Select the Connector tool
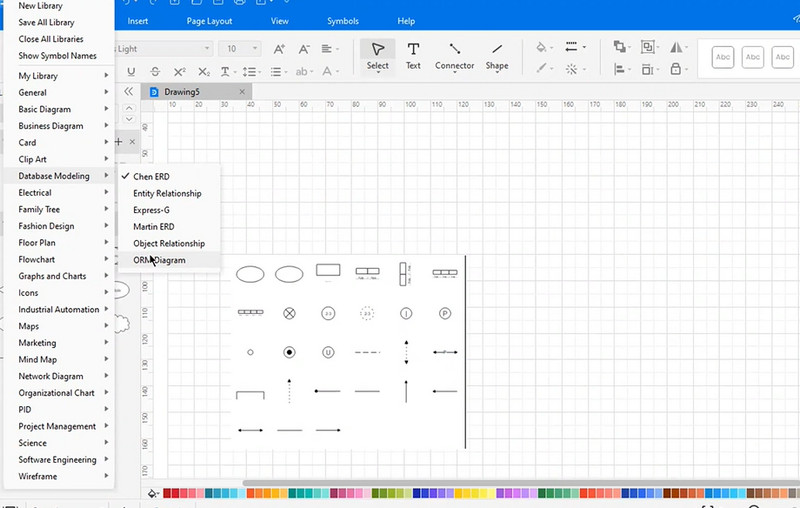This screenshot has height=508, width=800. pyautogui.click(x=454, y=55)
